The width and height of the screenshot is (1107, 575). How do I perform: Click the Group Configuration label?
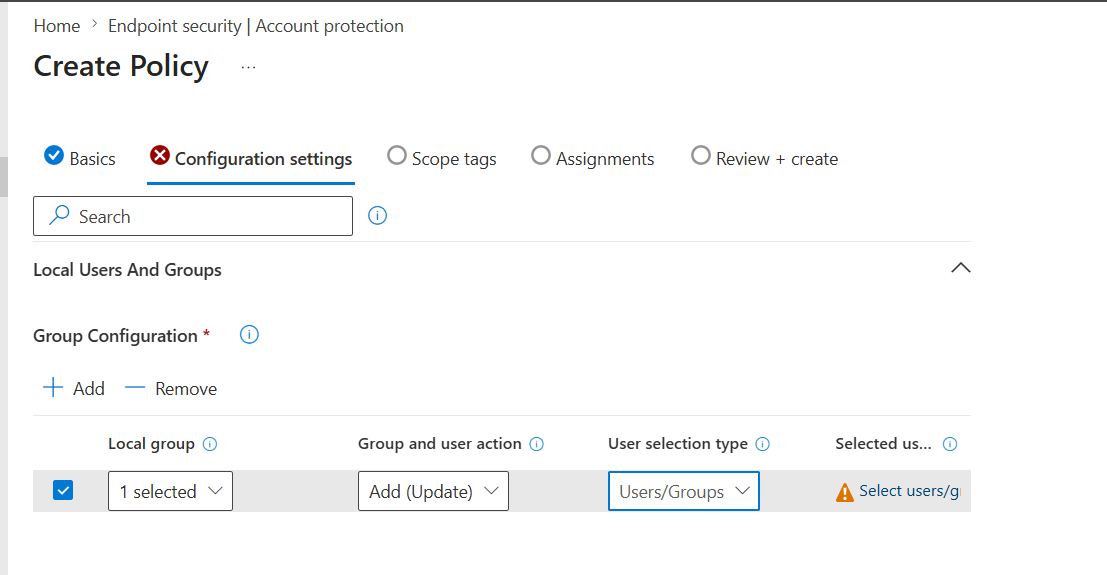click(115, 336)
